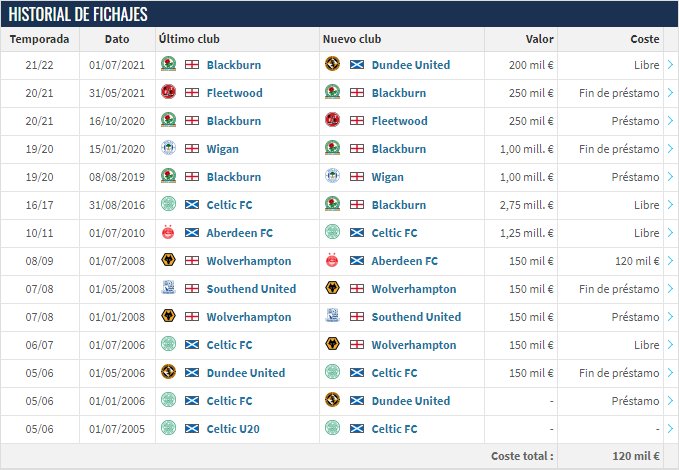This screenshot has width=679, height=470.
Task: Click Wigan crest in 15/01/2020 row
Action: pyautogui.click(x=168, y=149)
